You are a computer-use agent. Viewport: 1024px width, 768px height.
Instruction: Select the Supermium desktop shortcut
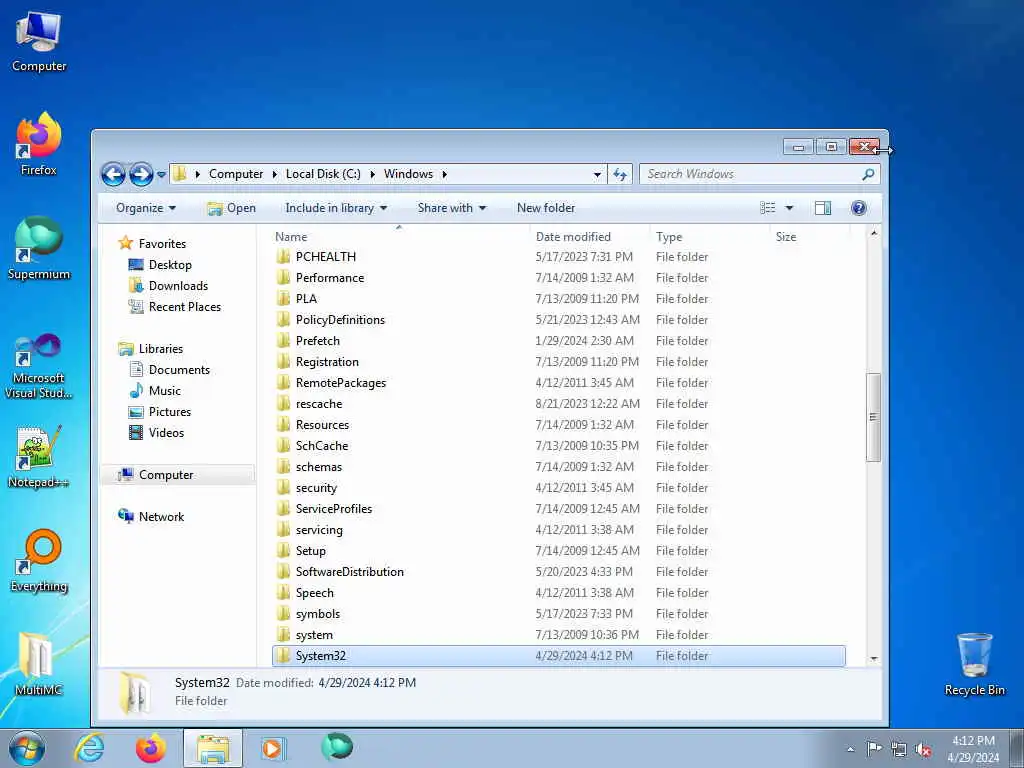pos(39,248)
